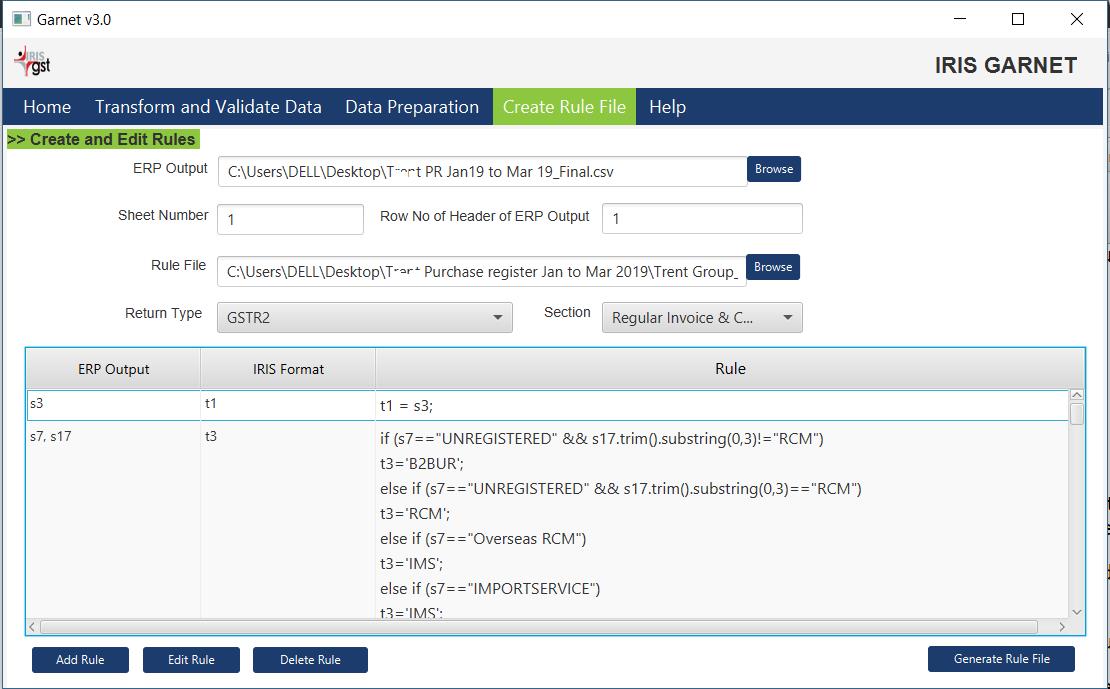Click the rule line t3='B2BUR';

click(422, 464)
